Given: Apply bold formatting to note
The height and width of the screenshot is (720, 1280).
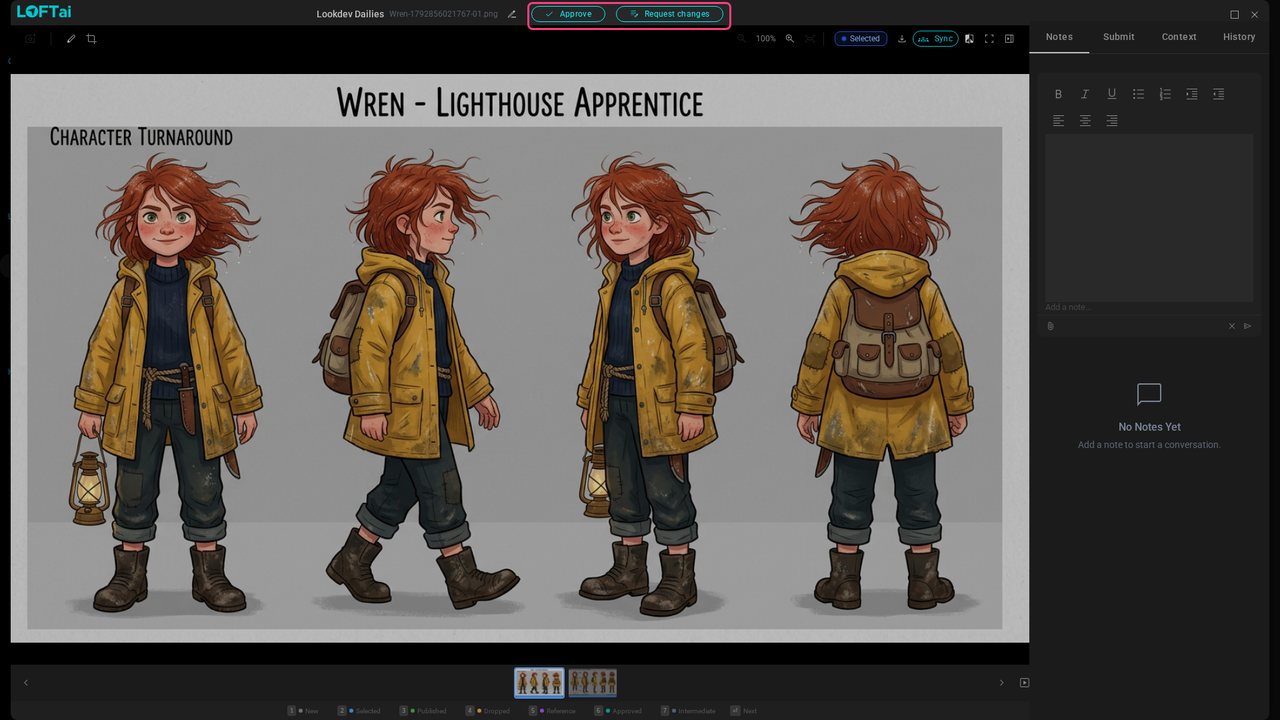Looking at the screenshot, I should (x=1058, y=94).
